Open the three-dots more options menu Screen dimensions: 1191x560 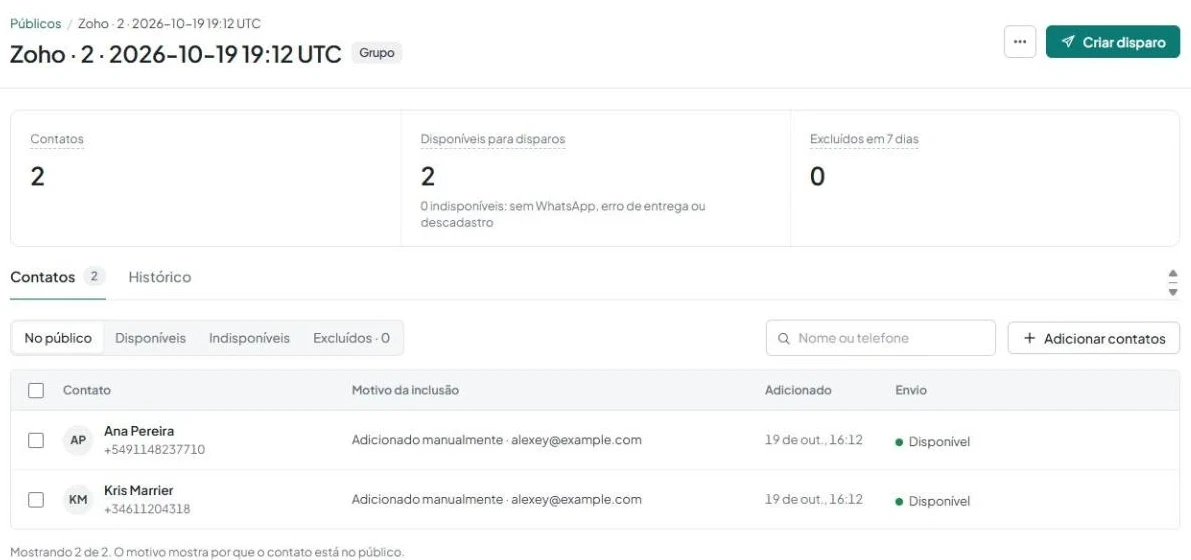(1019, 42)
